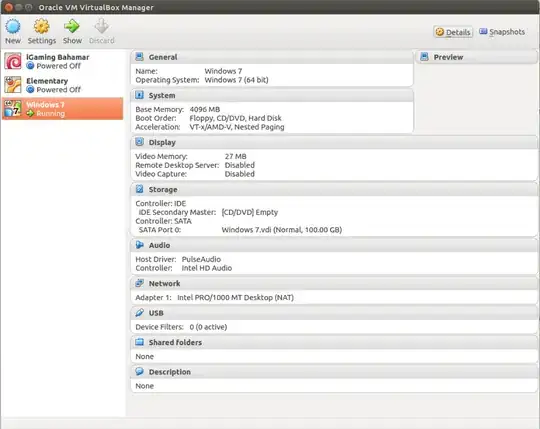540x429 pixels.
Task: Select the iGaming Bahamar virtual machine
Action: 63,61
